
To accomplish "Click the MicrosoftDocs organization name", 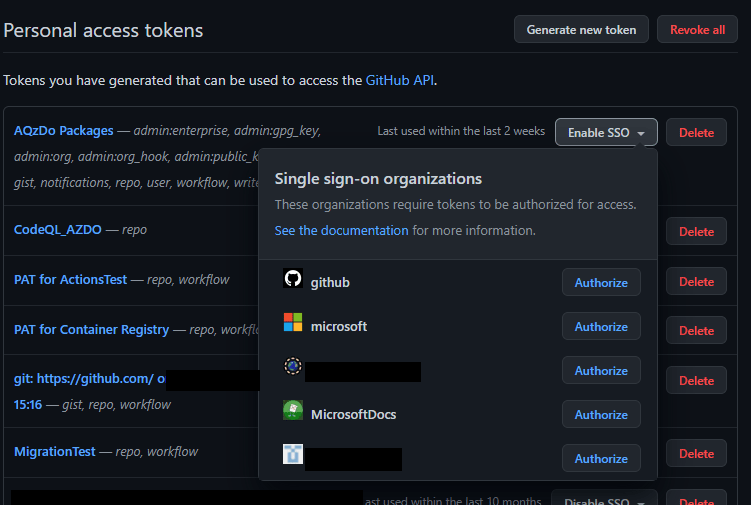I will [x=353, y=414].
